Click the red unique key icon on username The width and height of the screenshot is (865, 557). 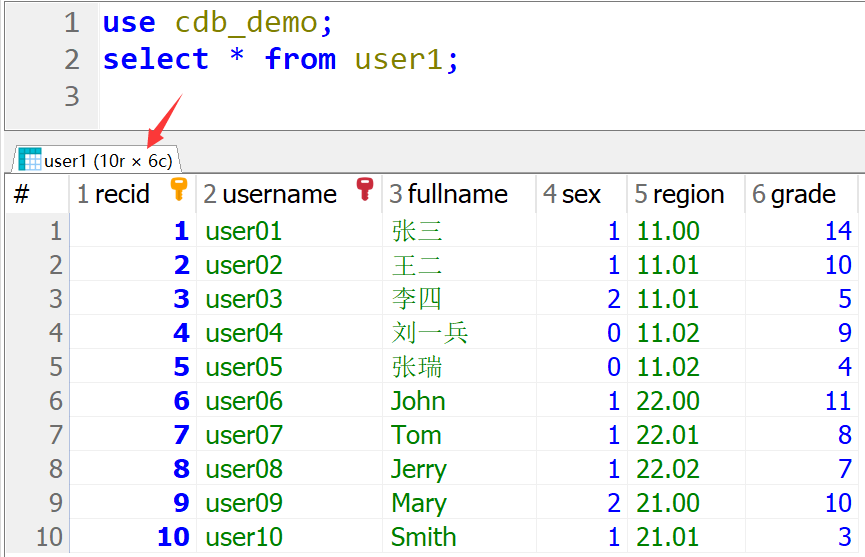(x=366, y=189)
